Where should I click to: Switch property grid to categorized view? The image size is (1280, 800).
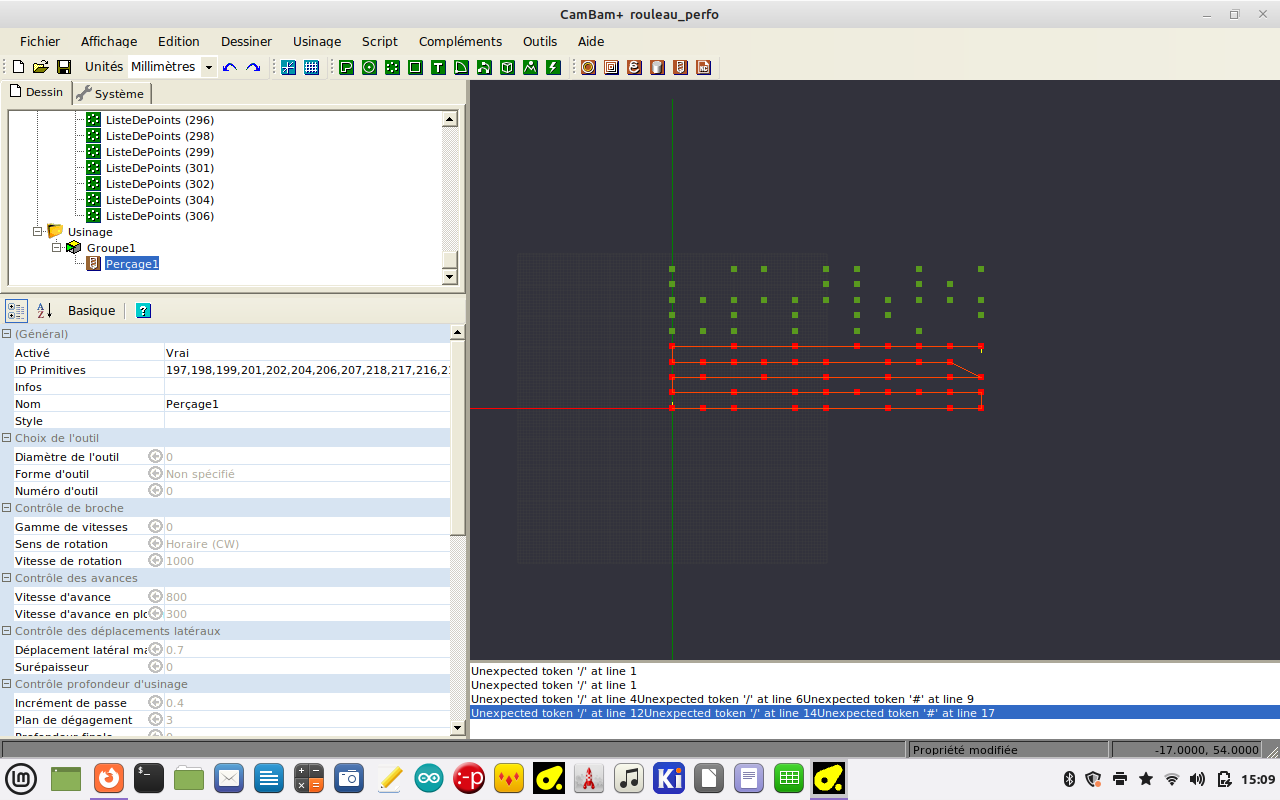[x=16, y=310]
